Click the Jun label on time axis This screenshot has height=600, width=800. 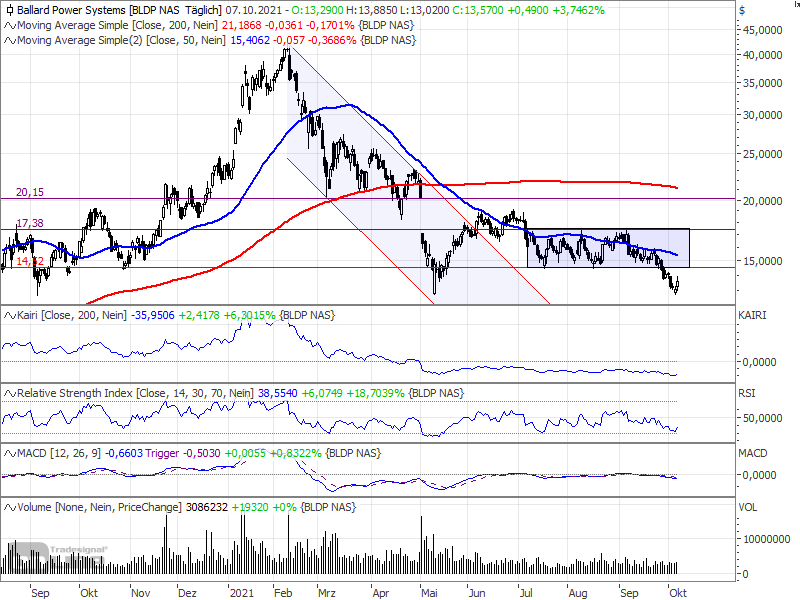tap(477, 593)
